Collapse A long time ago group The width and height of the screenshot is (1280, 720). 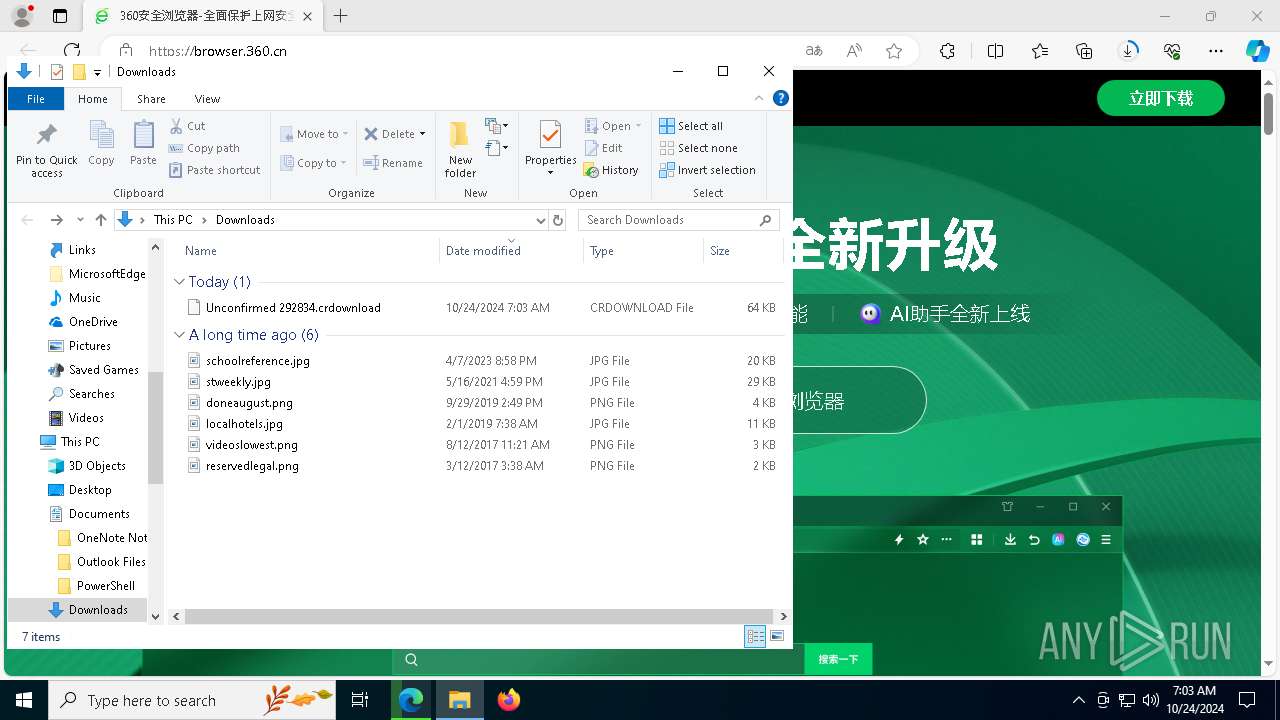pos(180,335)
